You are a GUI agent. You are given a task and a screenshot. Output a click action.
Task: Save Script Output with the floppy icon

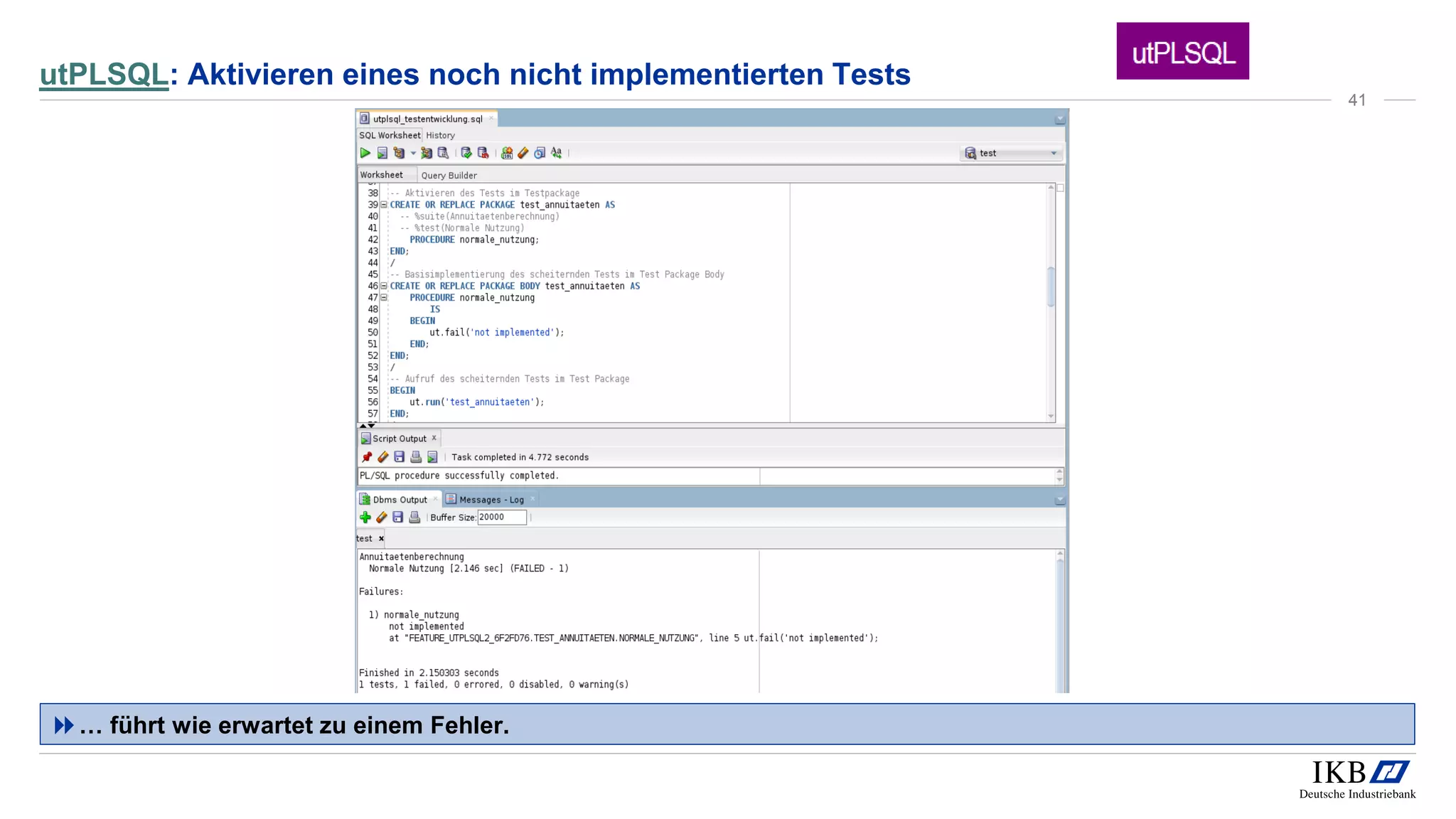click(x=400, y=457)
